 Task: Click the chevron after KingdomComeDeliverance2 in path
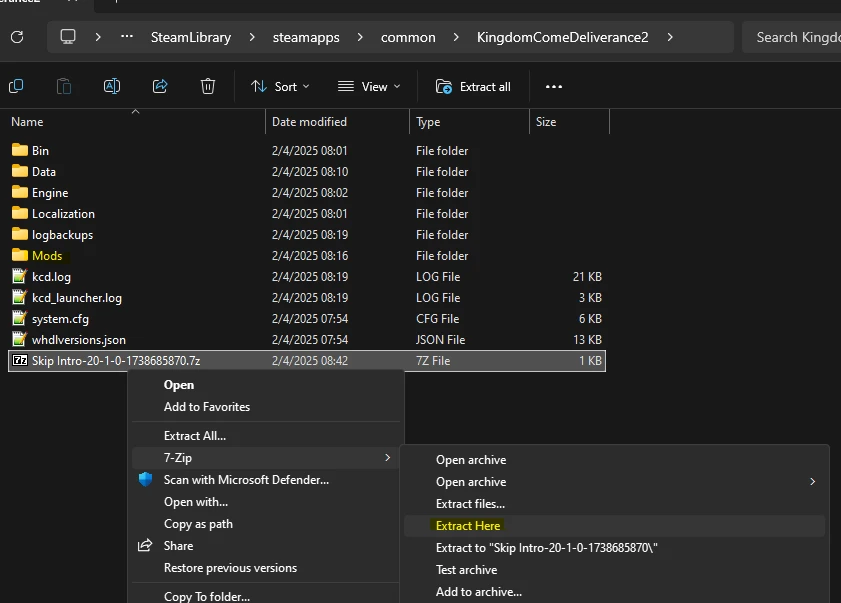click(669, 37)
